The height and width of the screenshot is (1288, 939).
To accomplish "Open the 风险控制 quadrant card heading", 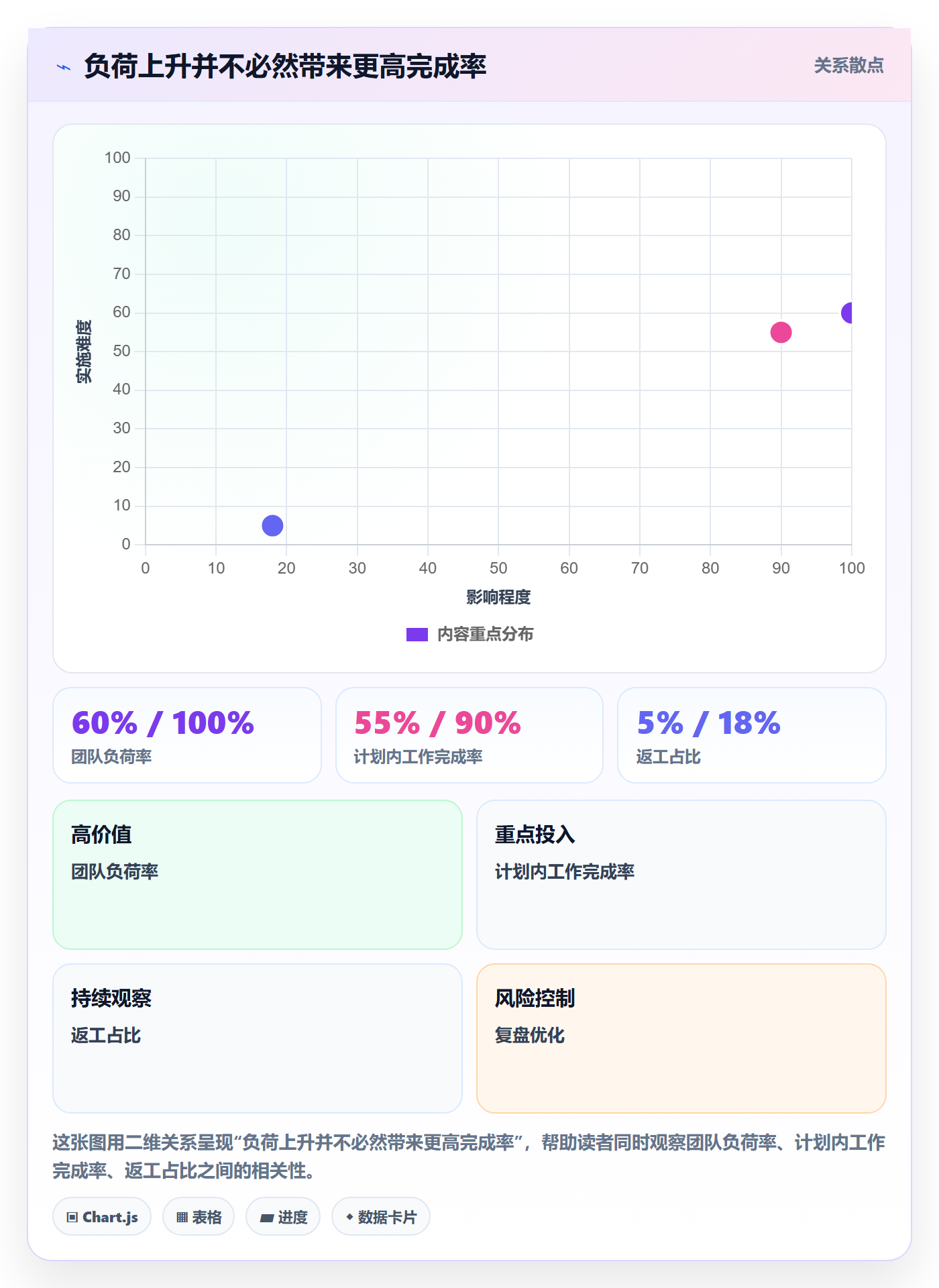I will (x=535, y=998).
